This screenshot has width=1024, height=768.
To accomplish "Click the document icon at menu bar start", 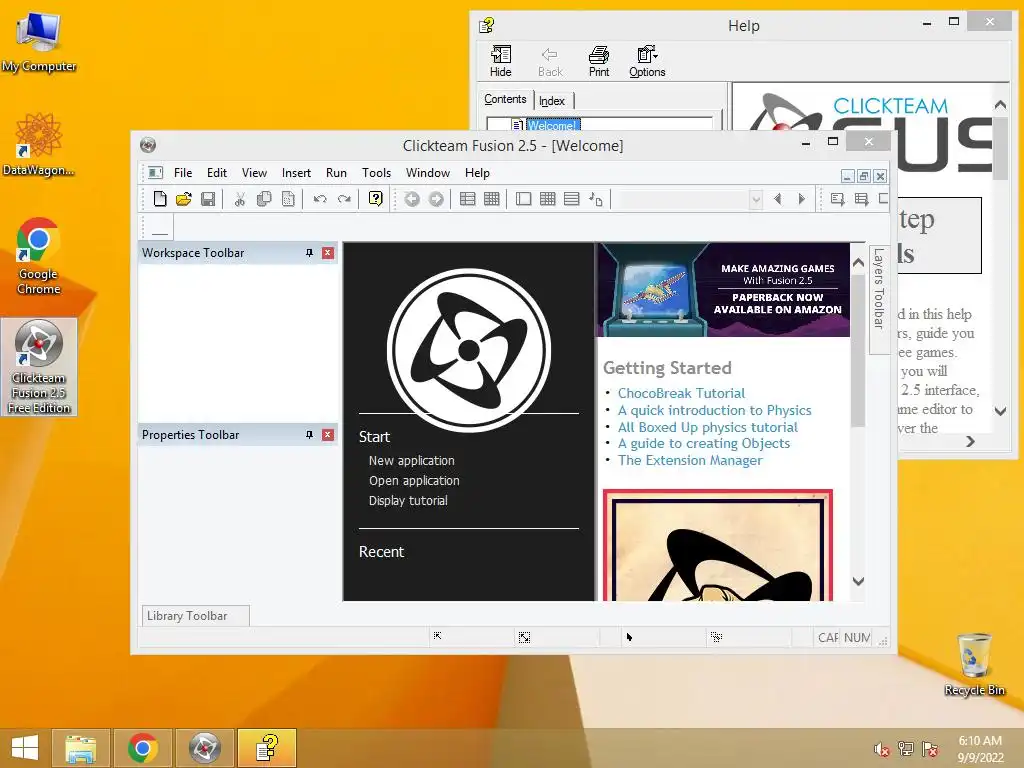I will pos(155,172).
